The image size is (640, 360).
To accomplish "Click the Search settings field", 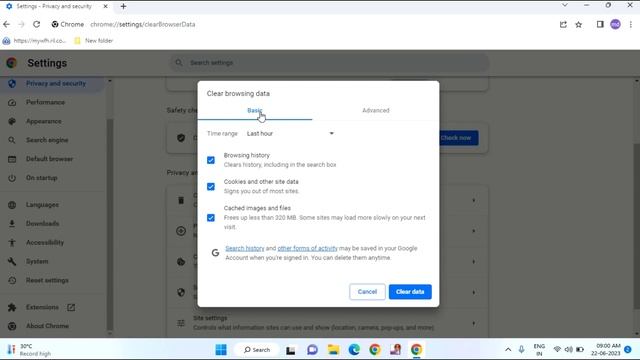I will 329,63.
